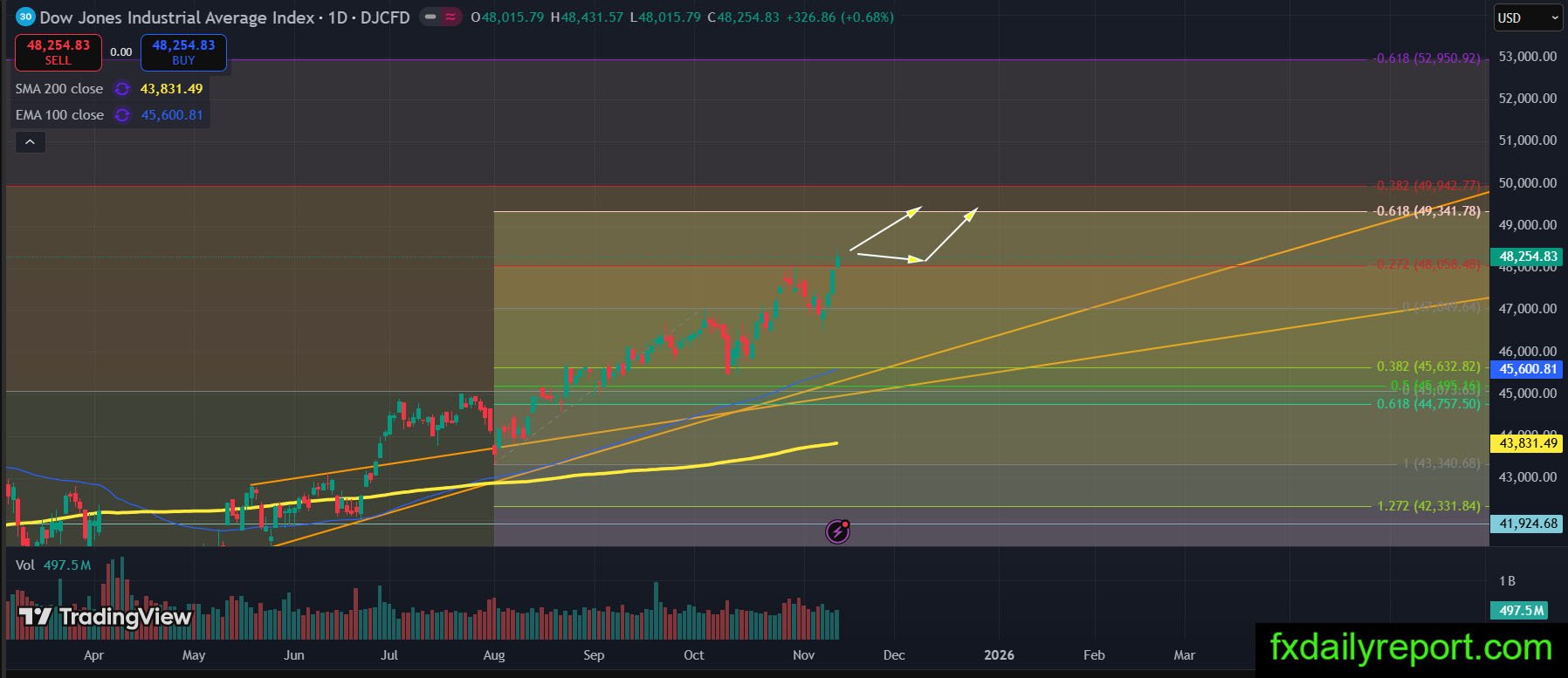
Task: Click the 1B volume axis label
Action: coord(1507,581)
